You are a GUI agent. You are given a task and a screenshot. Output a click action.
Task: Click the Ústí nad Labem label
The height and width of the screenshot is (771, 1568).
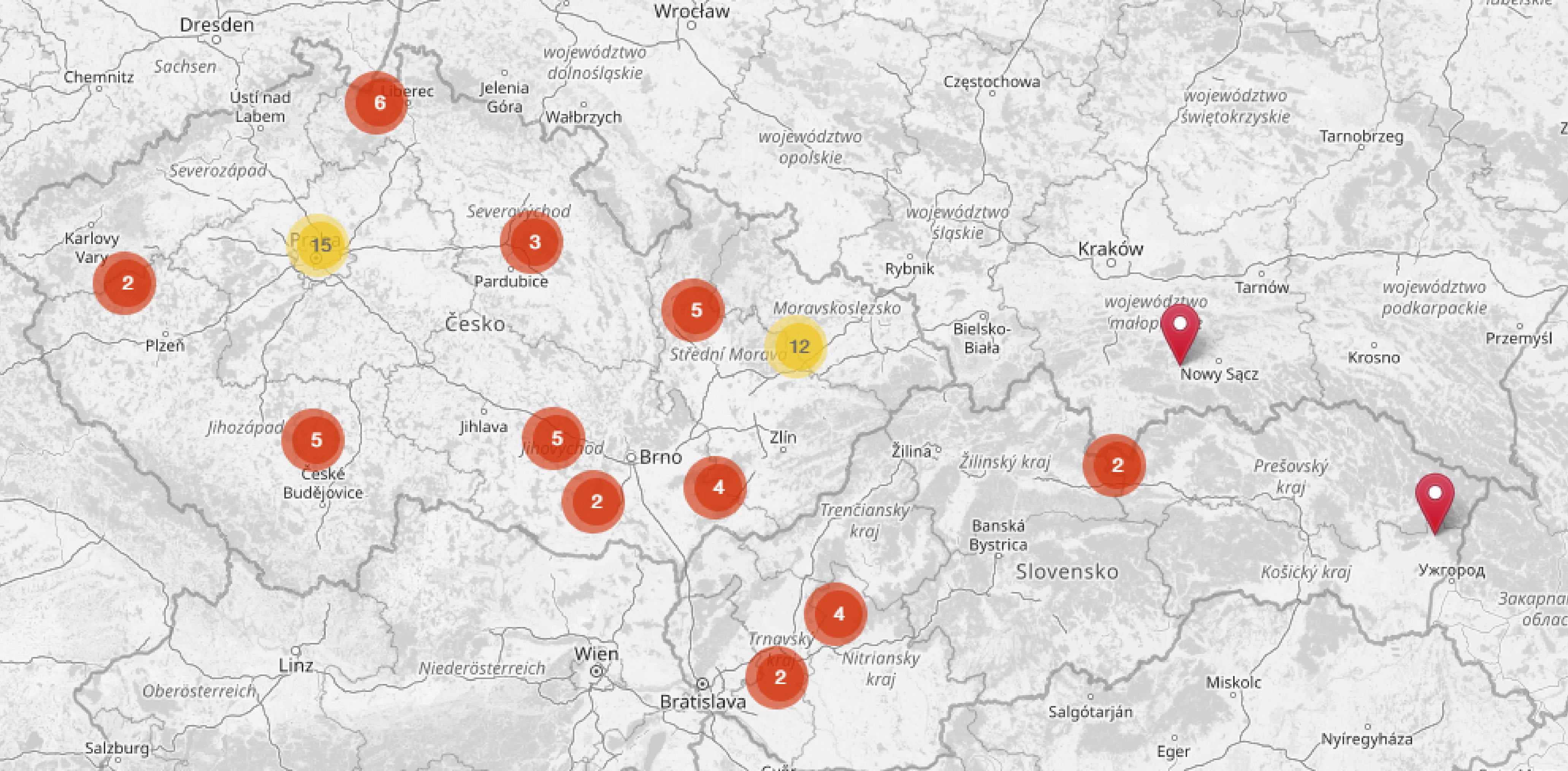[x=260, y=106]
